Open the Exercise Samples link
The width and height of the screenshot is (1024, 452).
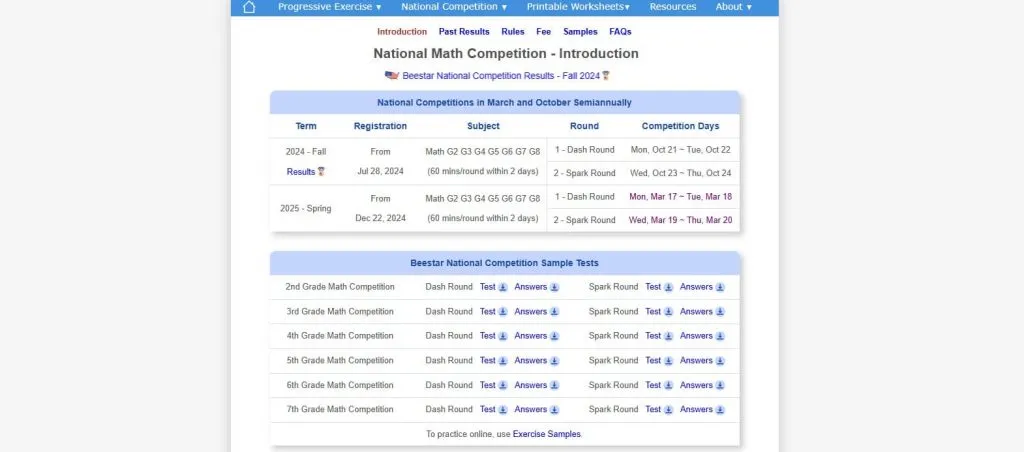tap(547, 434)
